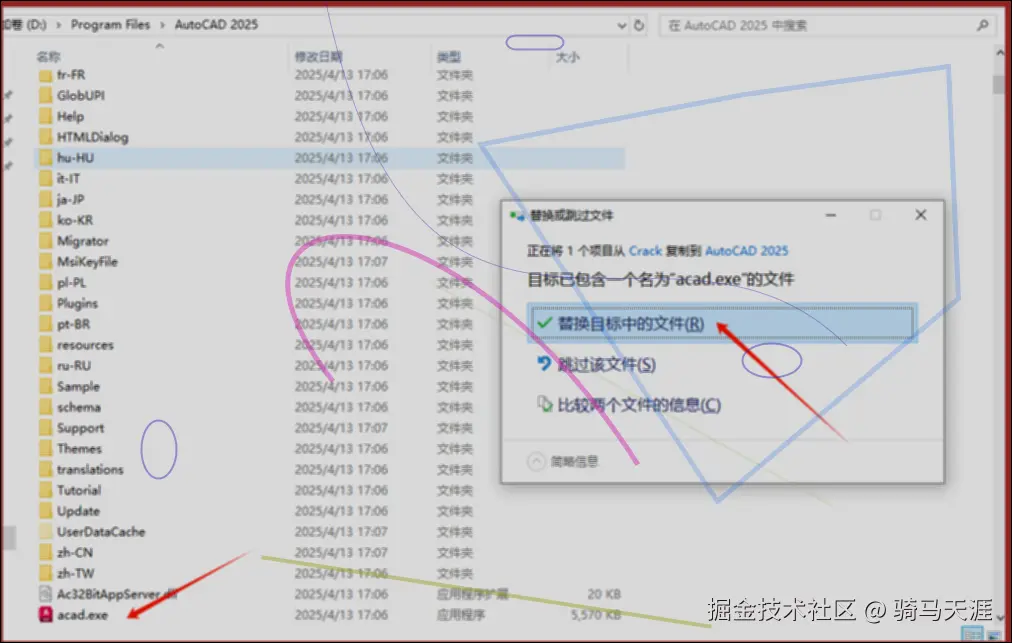This screenshot has width=1012, height=643.
Task: Click the Name column header
Action: click(48, 57)
